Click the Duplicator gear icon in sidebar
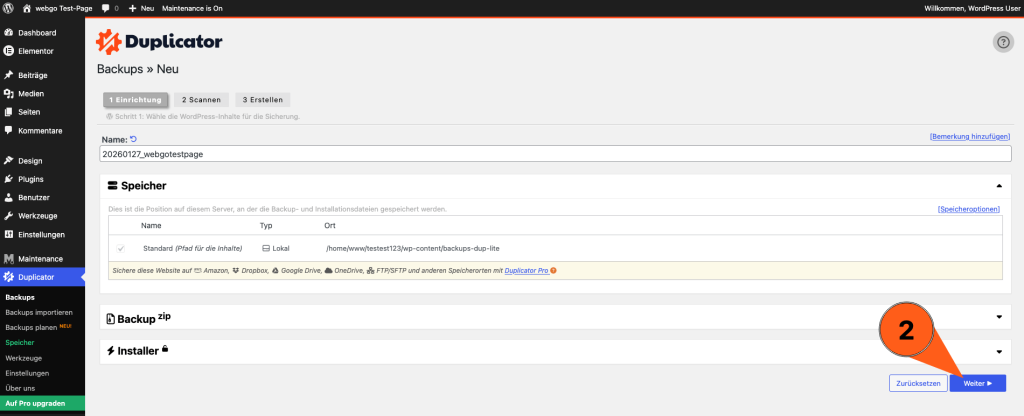1024x416 pixels. click(9, 277)
